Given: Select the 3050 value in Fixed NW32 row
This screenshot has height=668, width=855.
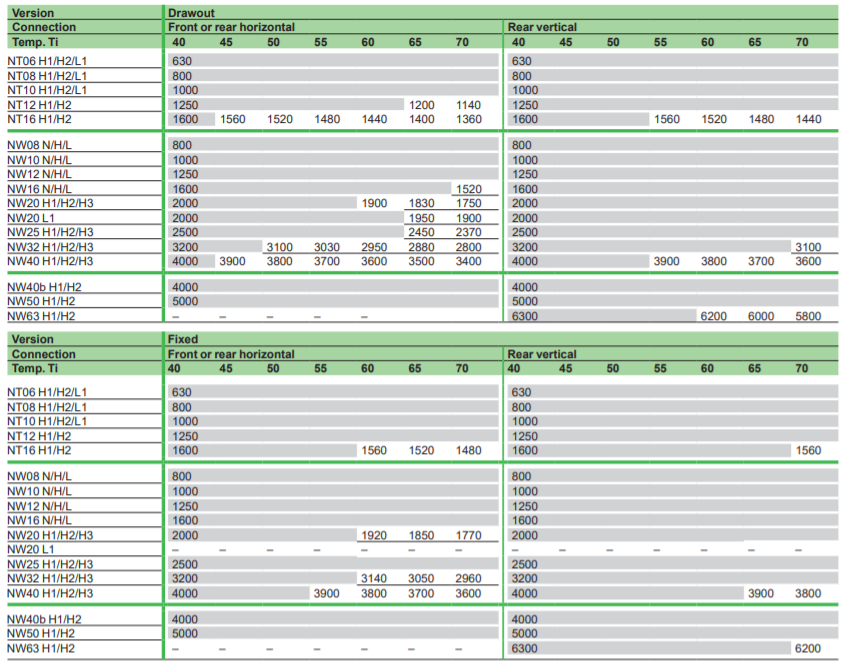Looking at the screenshot, I should [x=422, y=579].
